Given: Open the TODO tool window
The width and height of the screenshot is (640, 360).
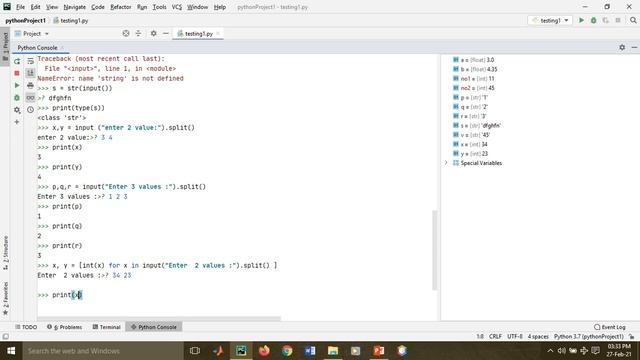Looking at the screenshot, I should point(26,327).
